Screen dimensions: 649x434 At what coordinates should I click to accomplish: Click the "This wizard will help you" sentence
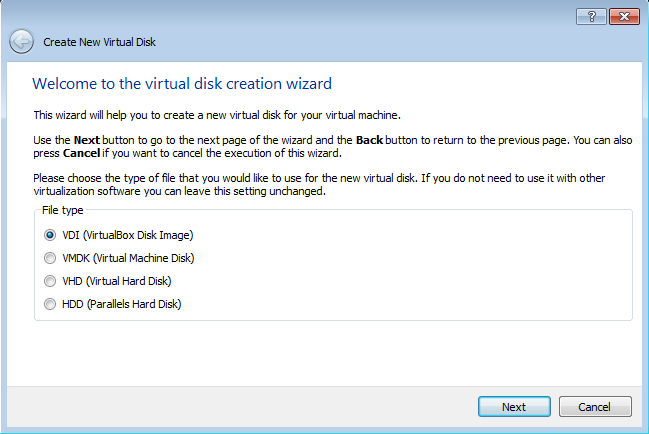tap(217, 115)
